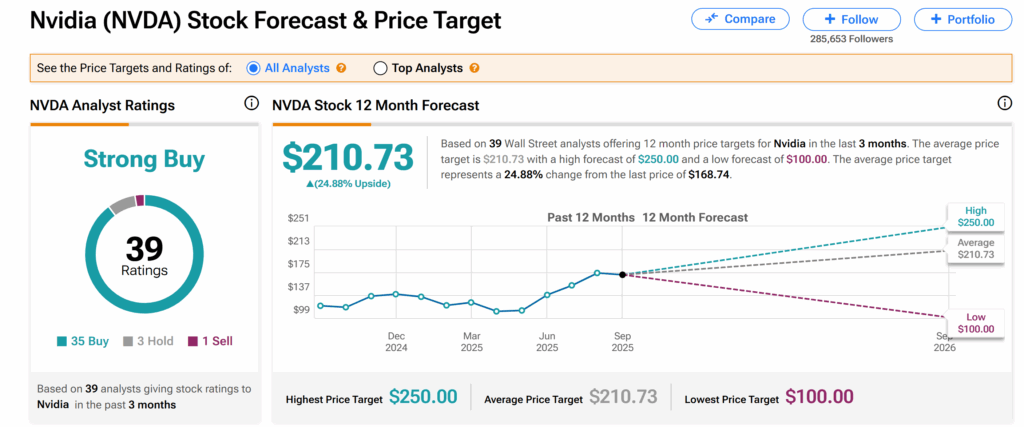Click the gray Hold legend square
1024x427 pixels.
[x=128, y=341]
